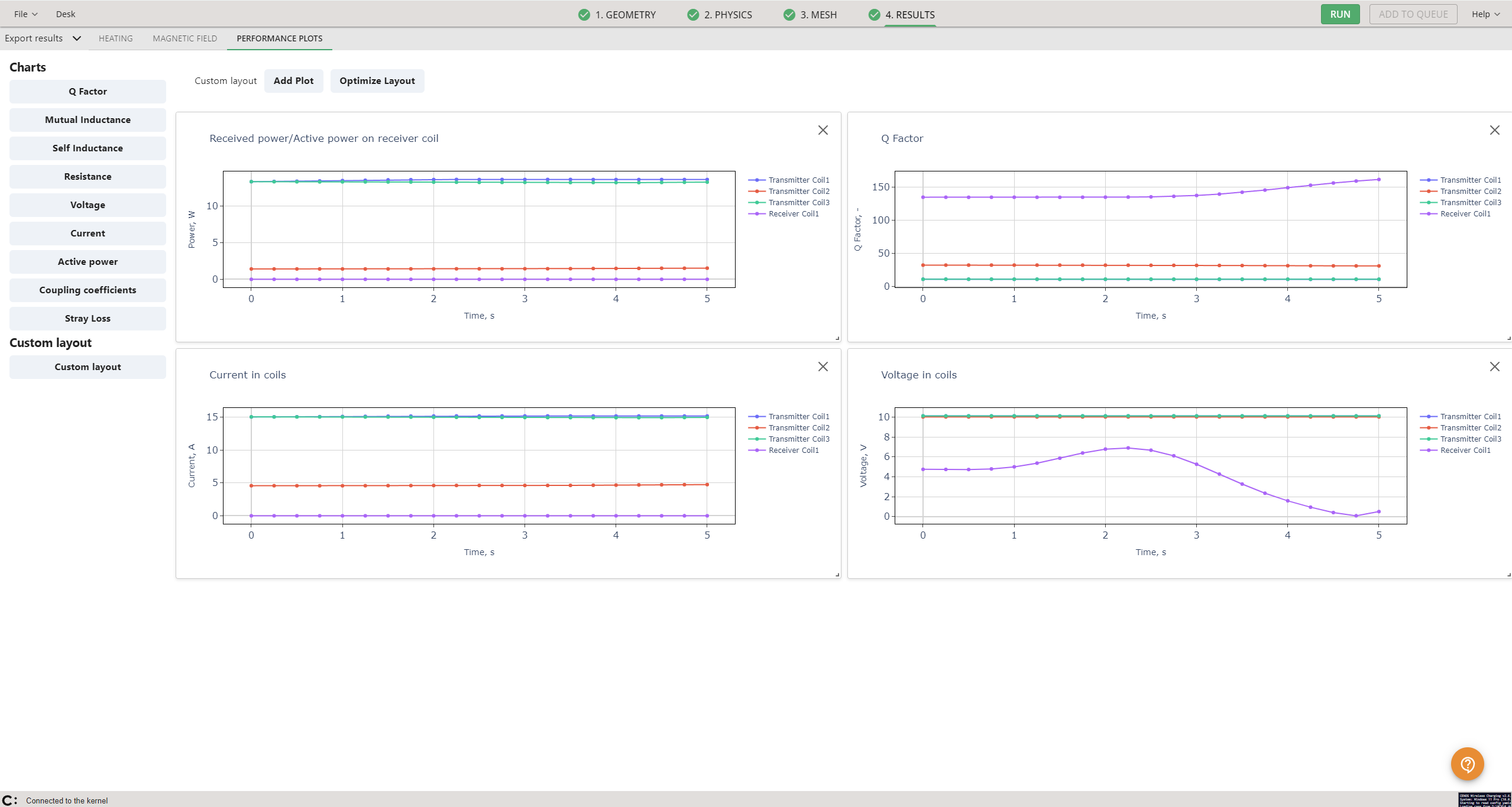Click Transmitter Coil1 color line in Received power legend
This screenshot has width=1512, height=807.
[x=756, y=180]
